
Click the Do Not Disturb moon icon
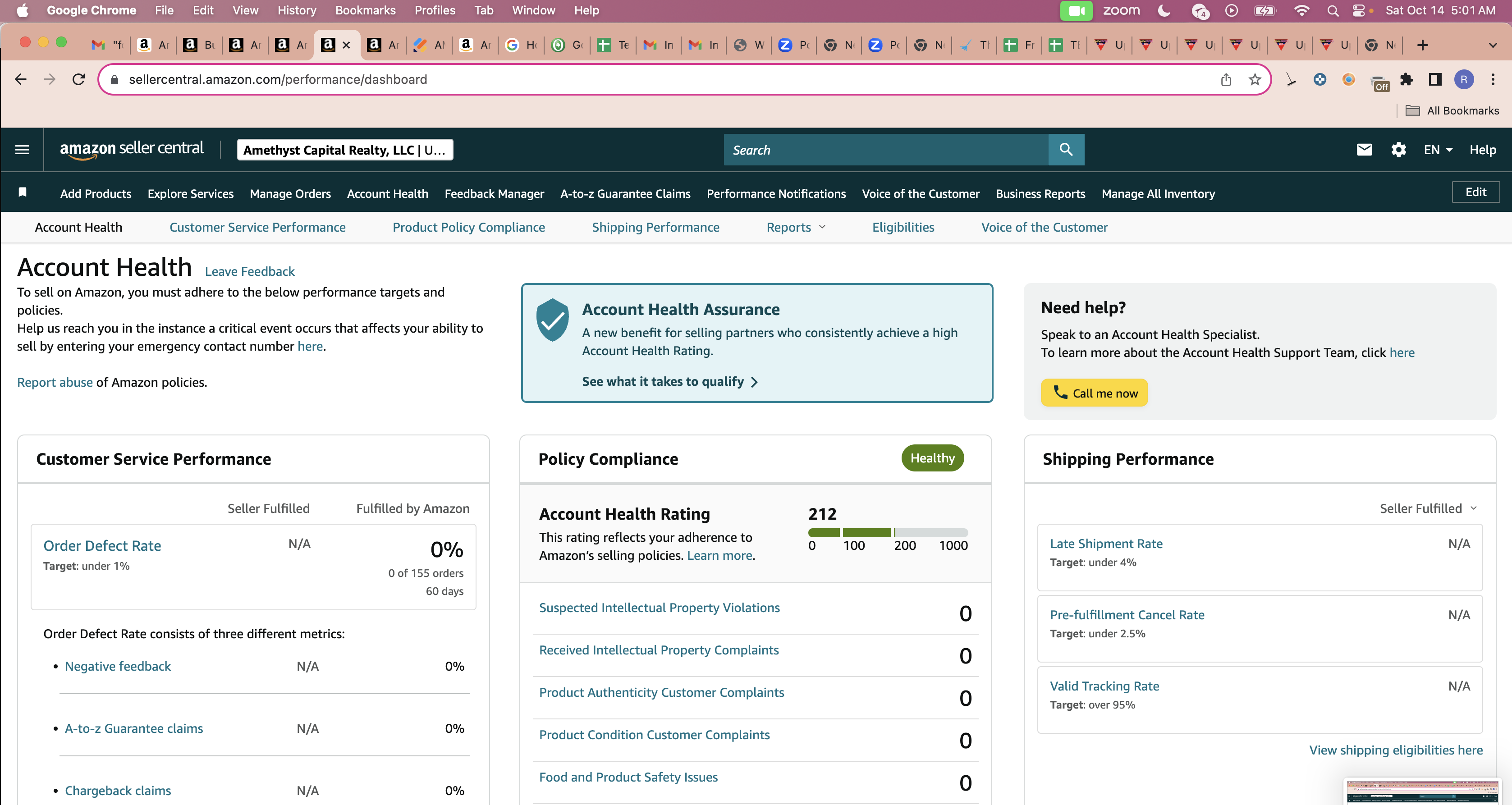(x=1164, y=10)
